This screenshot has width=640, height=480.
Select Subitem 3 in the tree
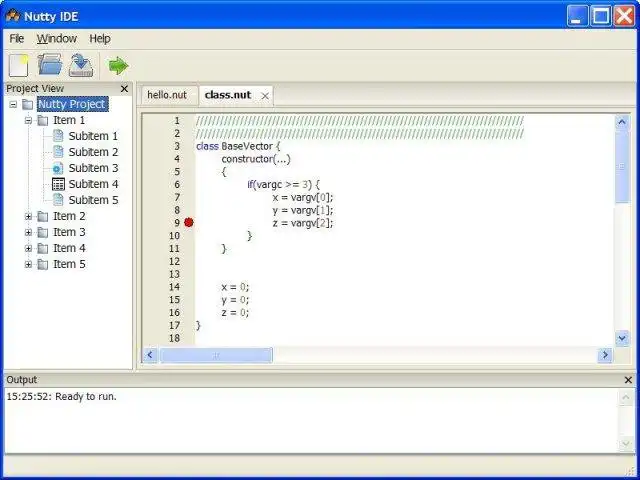[93, 168]
